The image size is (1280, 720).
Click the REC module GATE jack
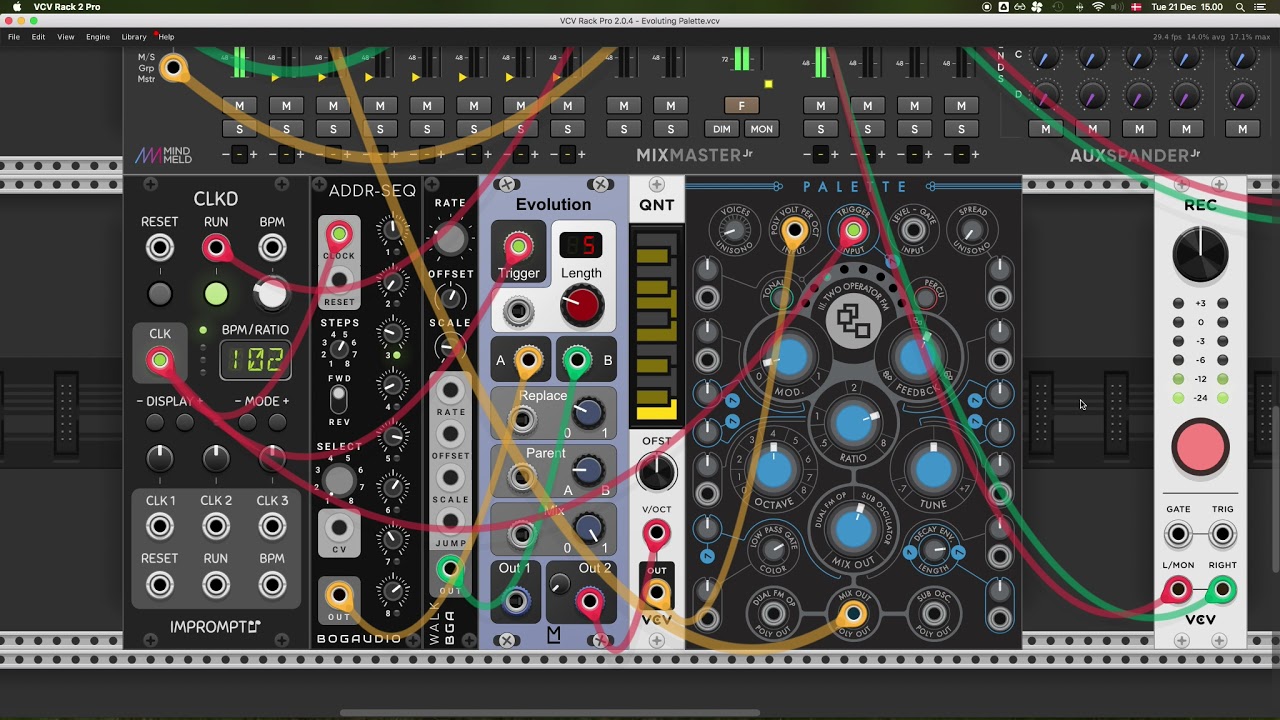1178,535
